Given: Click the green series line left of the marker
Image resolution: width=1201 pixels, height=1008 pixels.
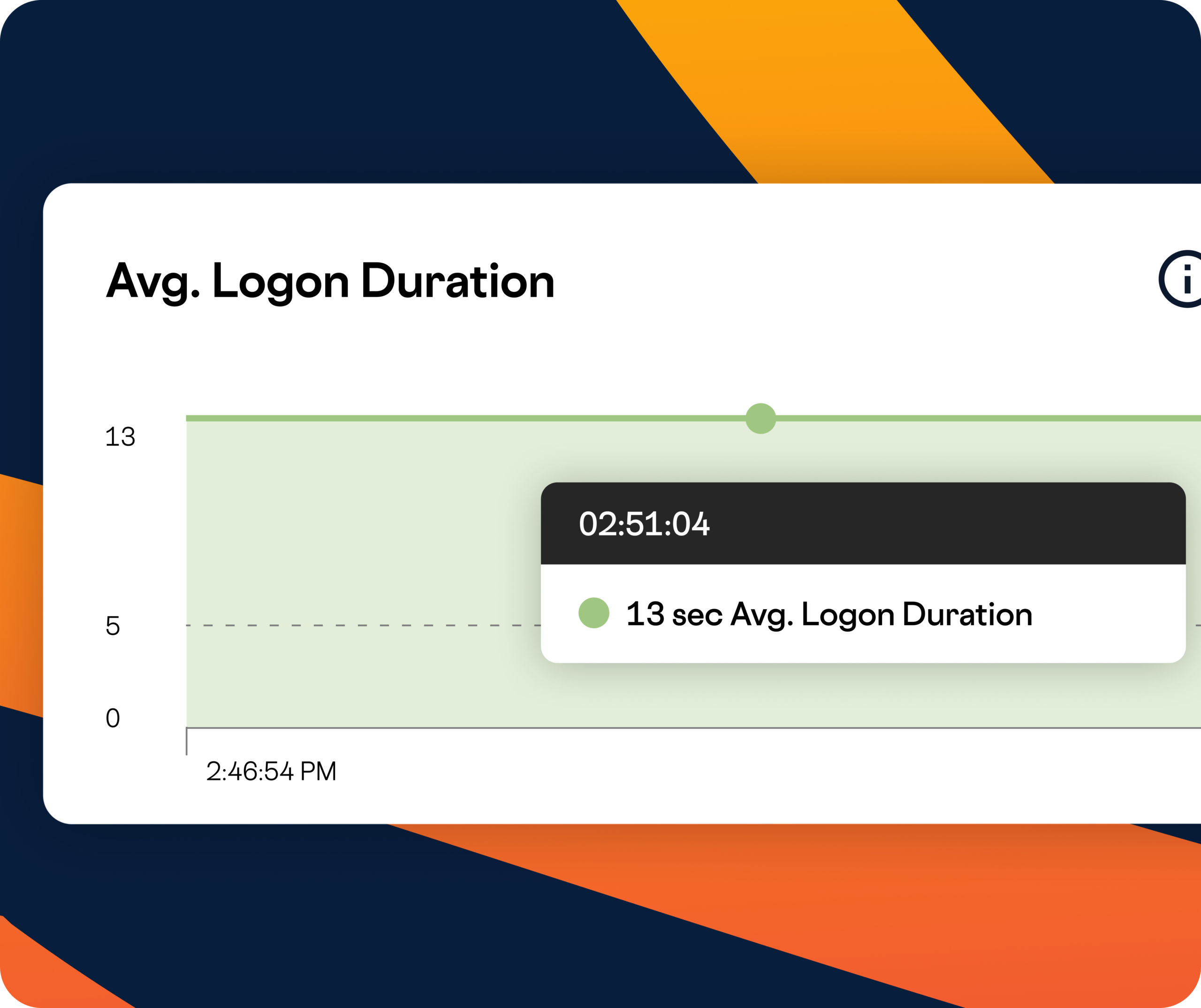Looking at the screenshot, I should tap(457, 419).
